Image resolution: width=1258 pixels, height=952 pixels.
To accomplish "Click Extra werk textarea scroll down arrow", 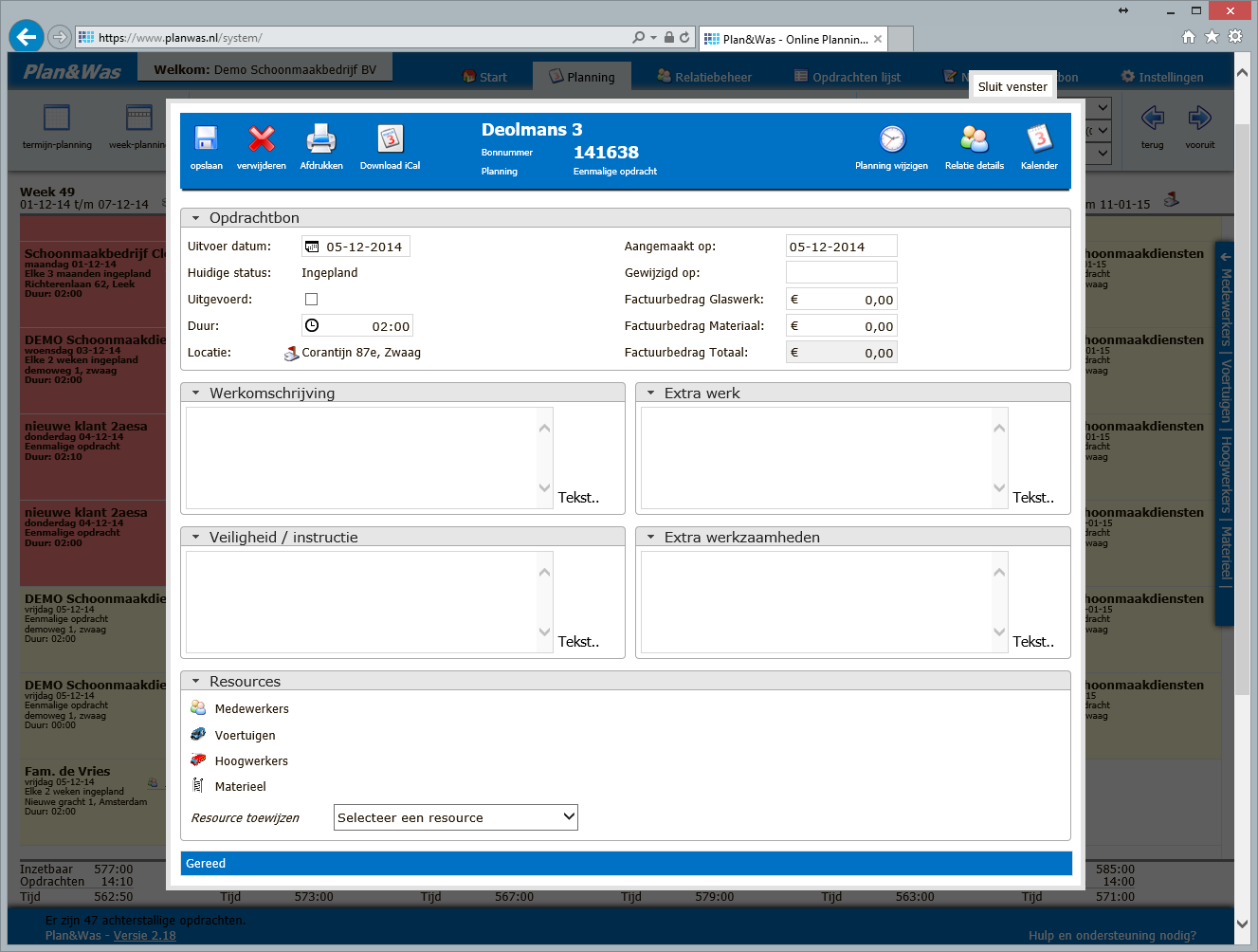I will (x=999, y=488).
